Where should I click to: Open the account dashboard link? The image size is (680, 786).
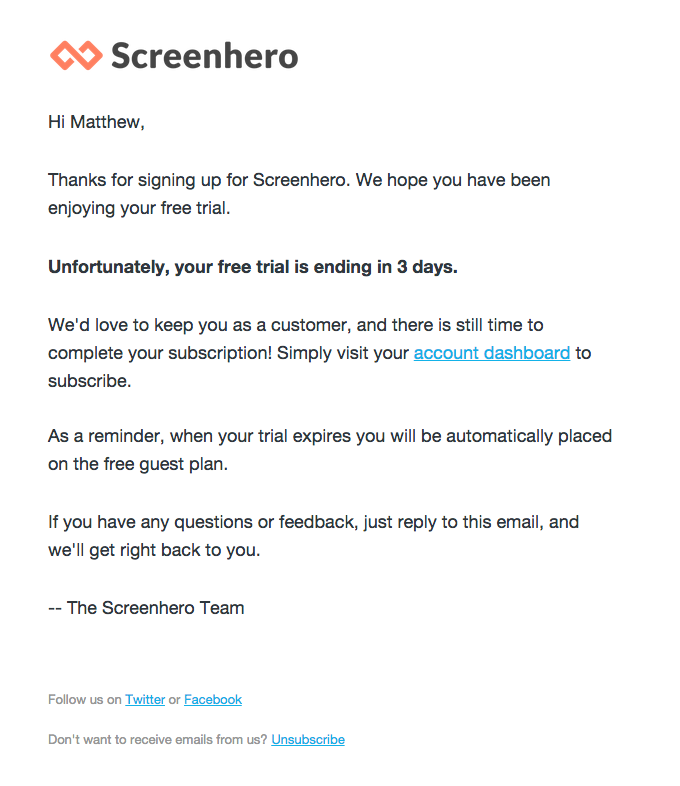[491, 353]
